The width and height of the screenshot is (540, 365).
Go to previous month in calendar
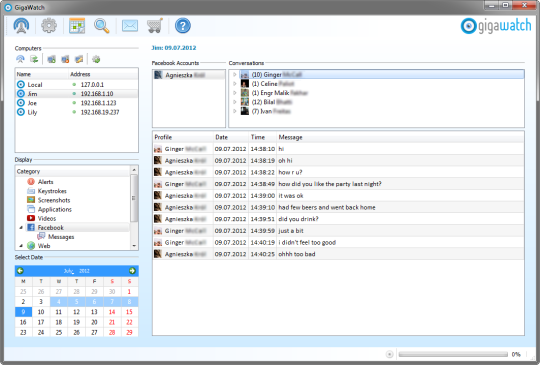click(20, 271)
